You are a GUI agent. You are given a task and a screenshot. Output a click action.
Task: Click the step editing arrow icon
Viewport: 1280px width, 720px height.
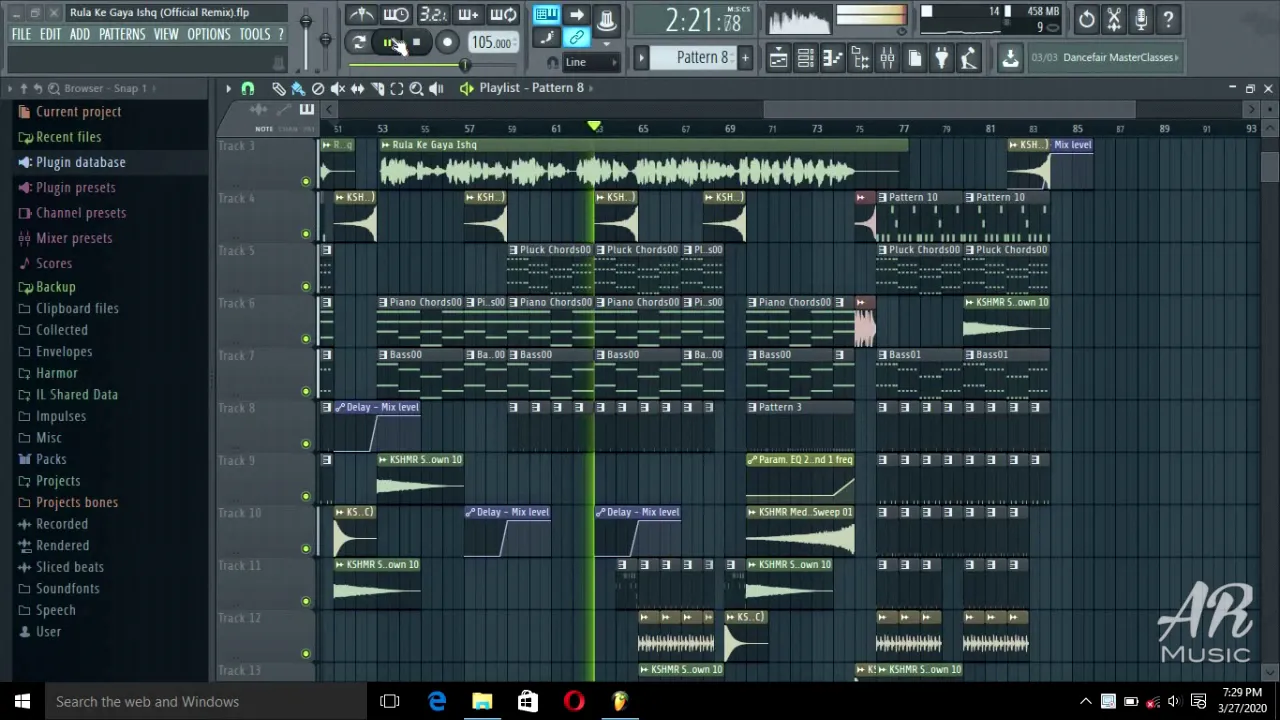click(576, 15)
